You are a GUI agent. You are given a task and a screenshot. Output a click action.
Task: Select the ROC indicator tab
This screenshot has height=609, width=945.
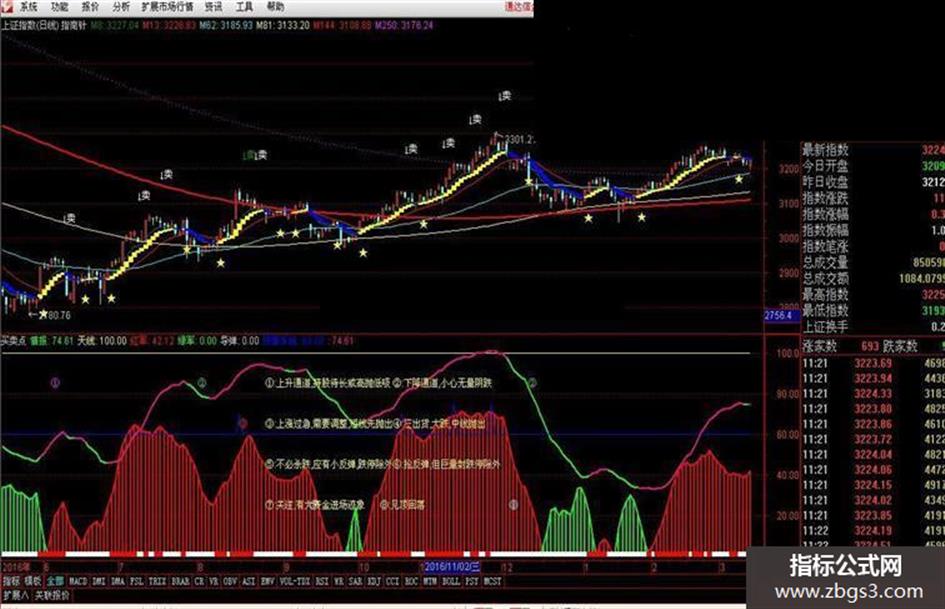point(411,581)
